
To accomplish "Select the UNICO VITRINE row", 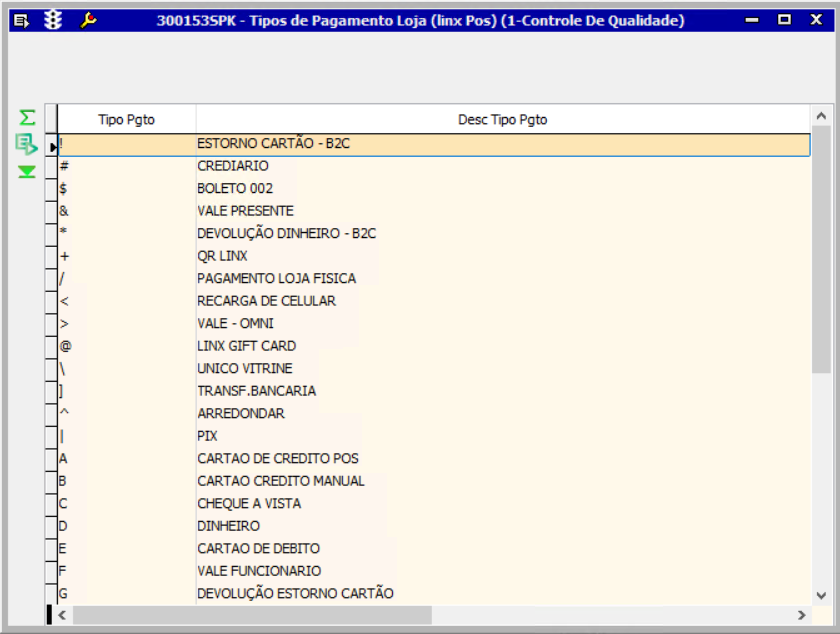I will tap(434, 369).
